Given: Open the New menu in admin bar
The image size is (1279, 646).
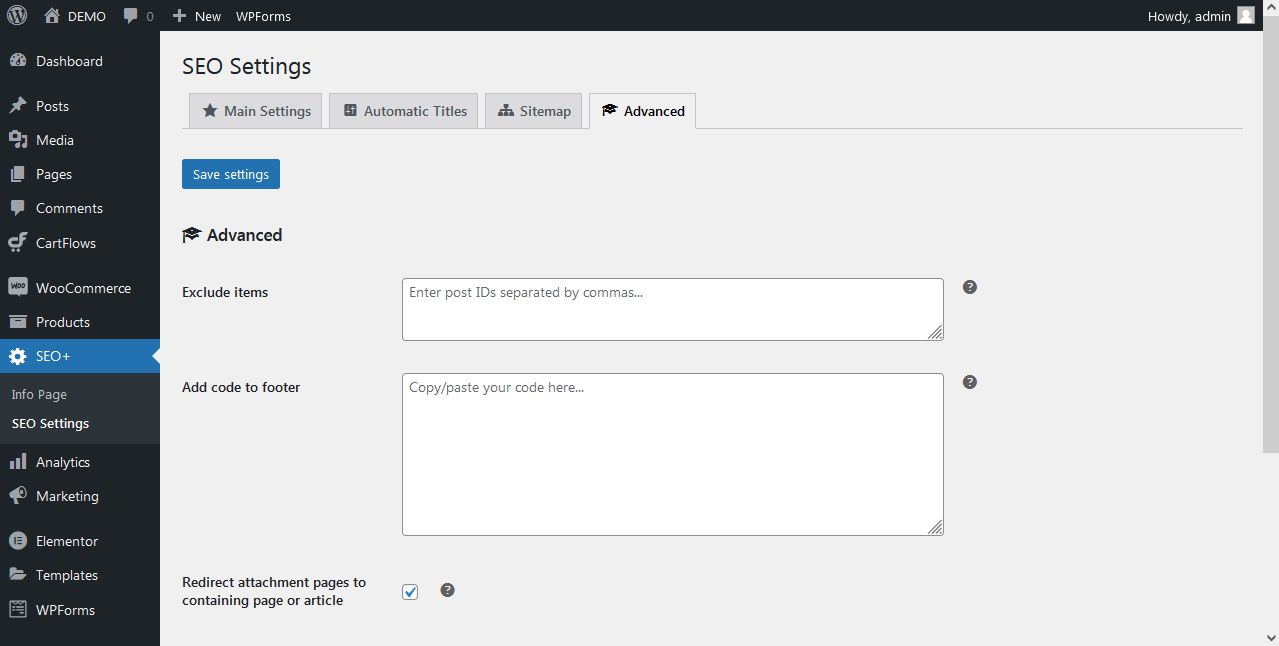Looking at the screenshot, I should (x=197, y=16).
